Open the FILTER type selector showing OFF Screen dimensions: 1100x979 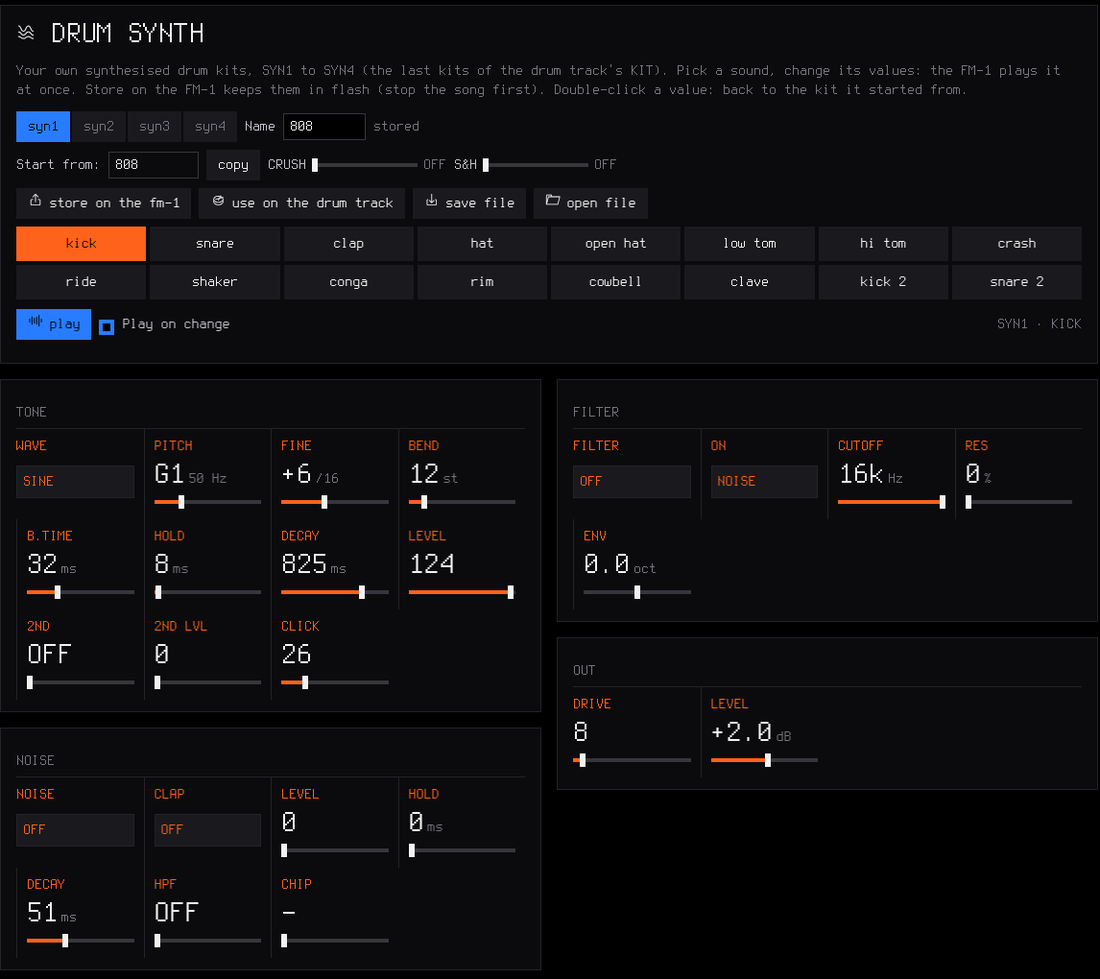coord(632,482)
